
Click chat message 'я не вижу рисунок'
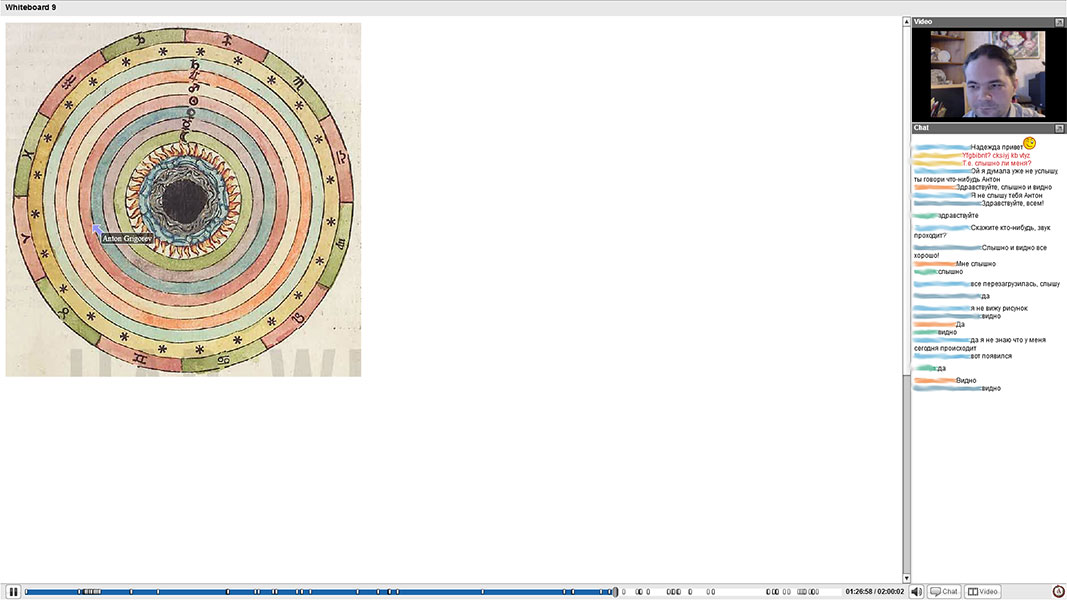999,308
